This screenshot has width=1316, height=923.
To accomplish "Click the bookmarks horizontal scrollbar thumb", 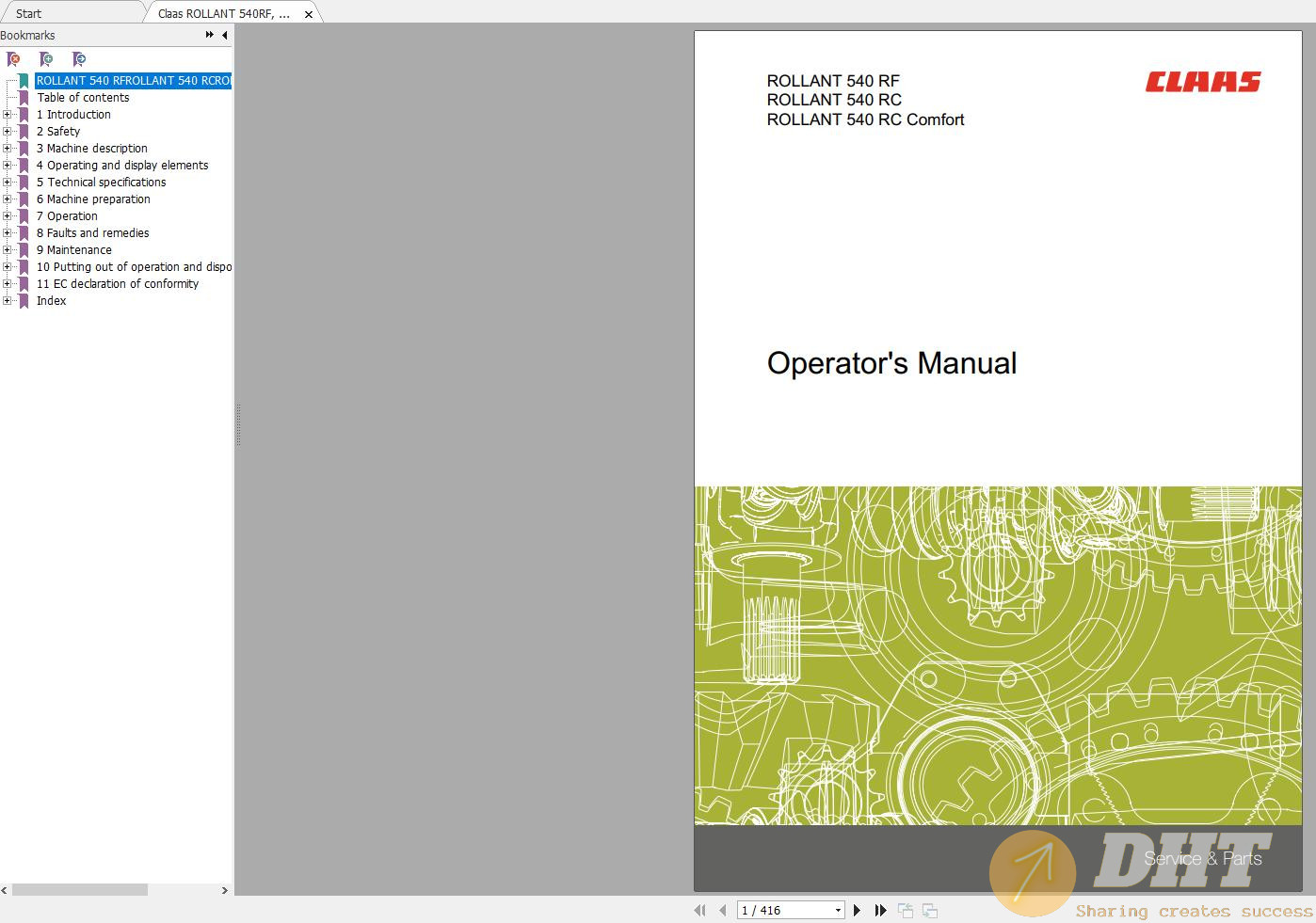I will [80, 890].
